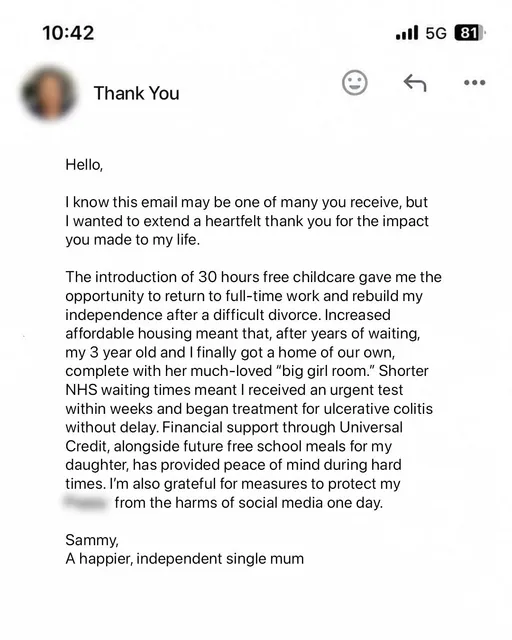Tap the cellular signal bars icon
Viewport: 512px width, 640px height.
tap(407, 33)
